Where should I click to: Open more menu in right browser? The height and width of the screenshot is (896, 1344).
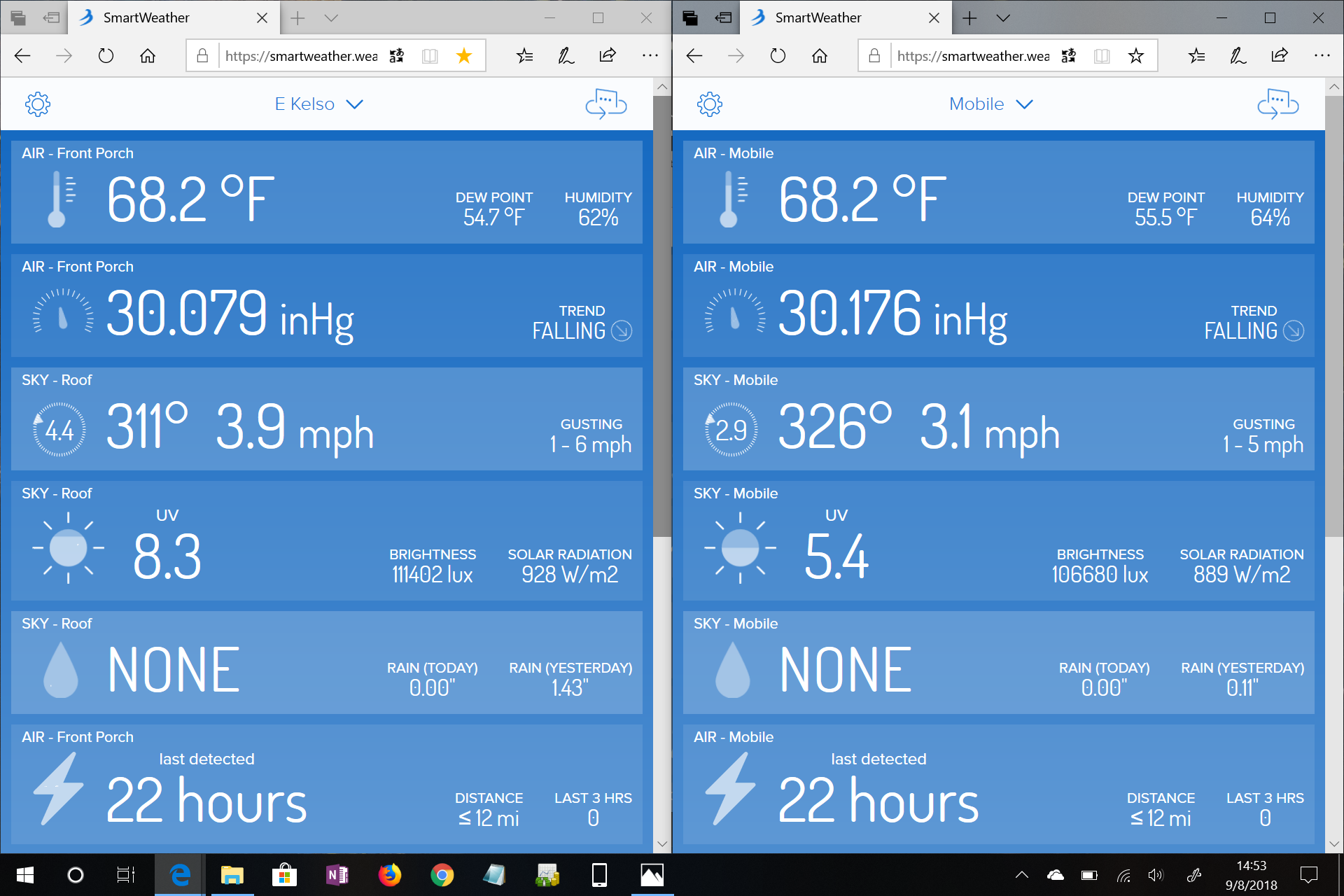click(x=1322, y=55)
